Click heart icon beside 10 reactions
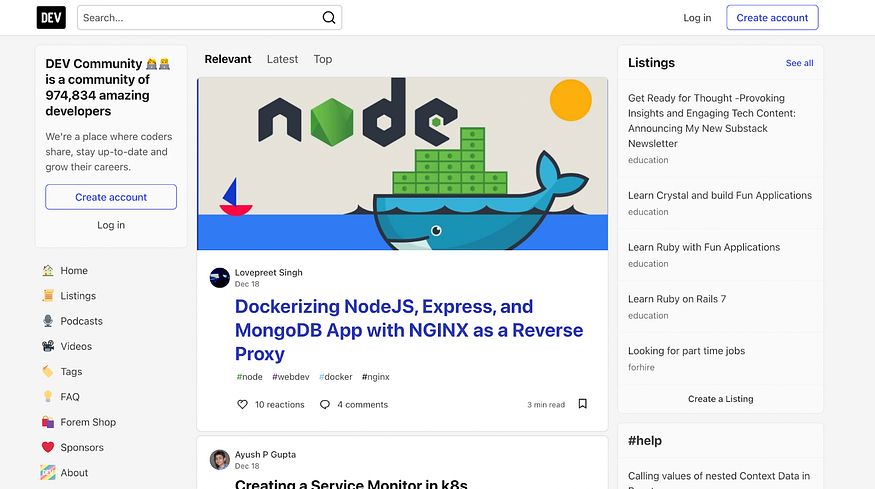 (x=242, y=405)
